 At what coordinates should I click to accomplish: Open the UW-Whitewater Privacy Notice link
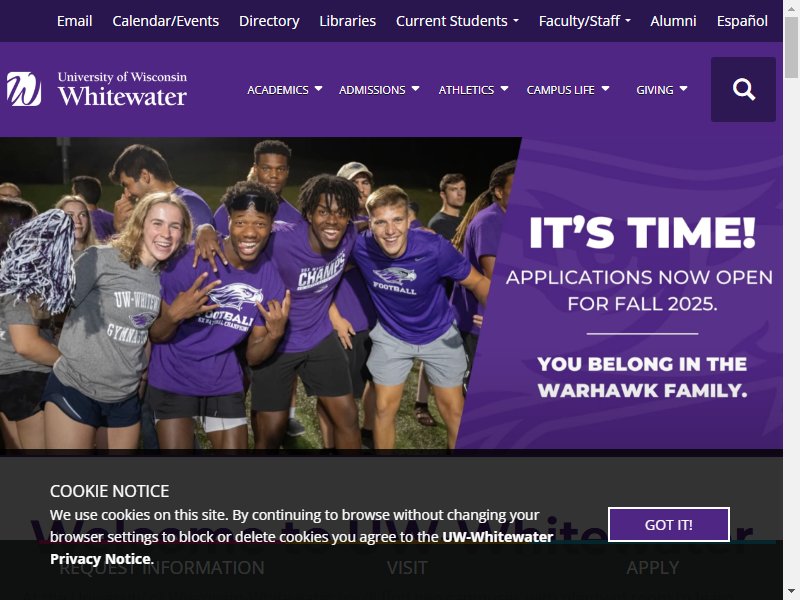(302, 547)
